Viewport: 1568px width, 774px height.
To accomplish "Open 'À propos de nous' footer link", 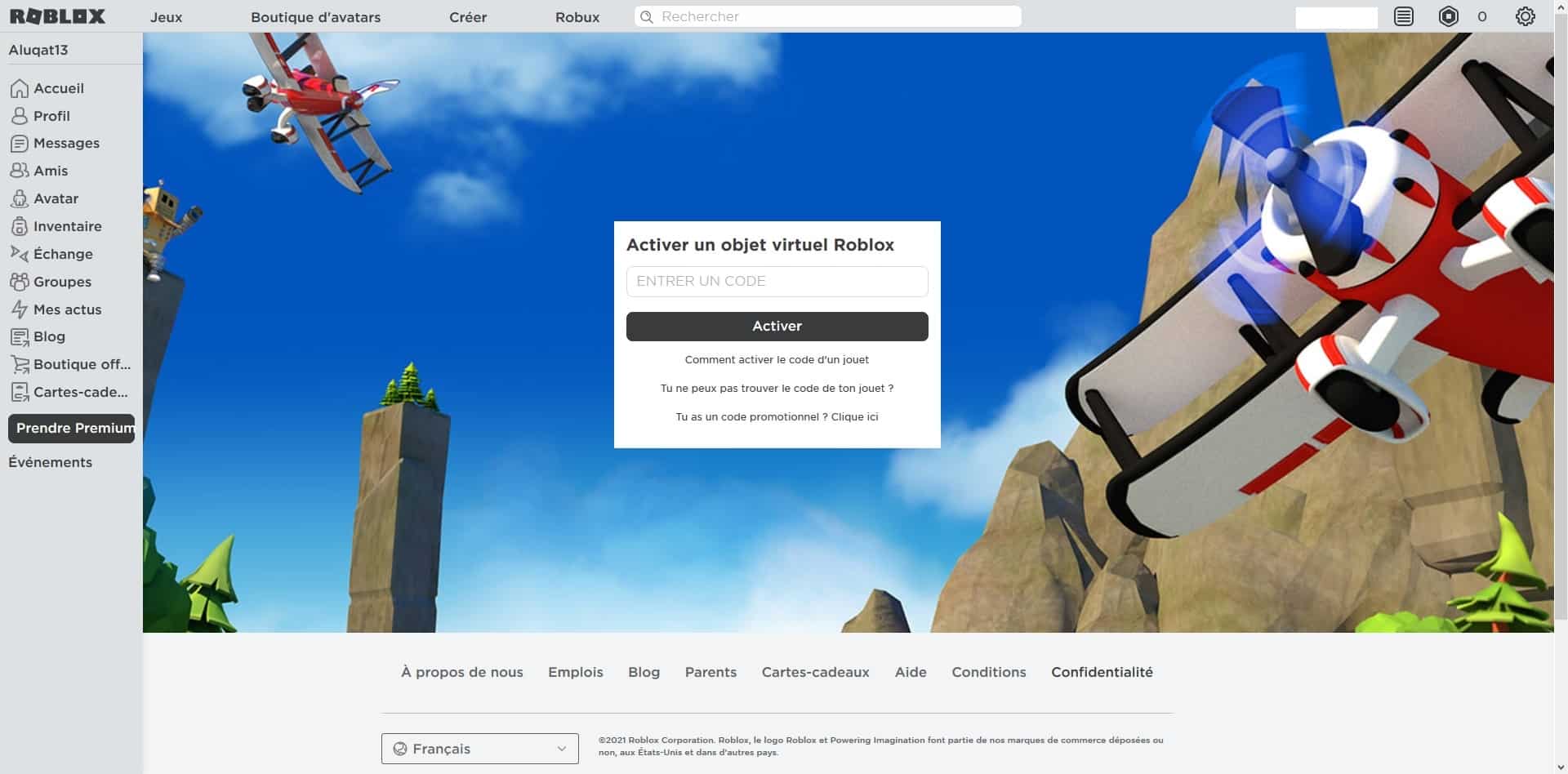I will (462, 672).
